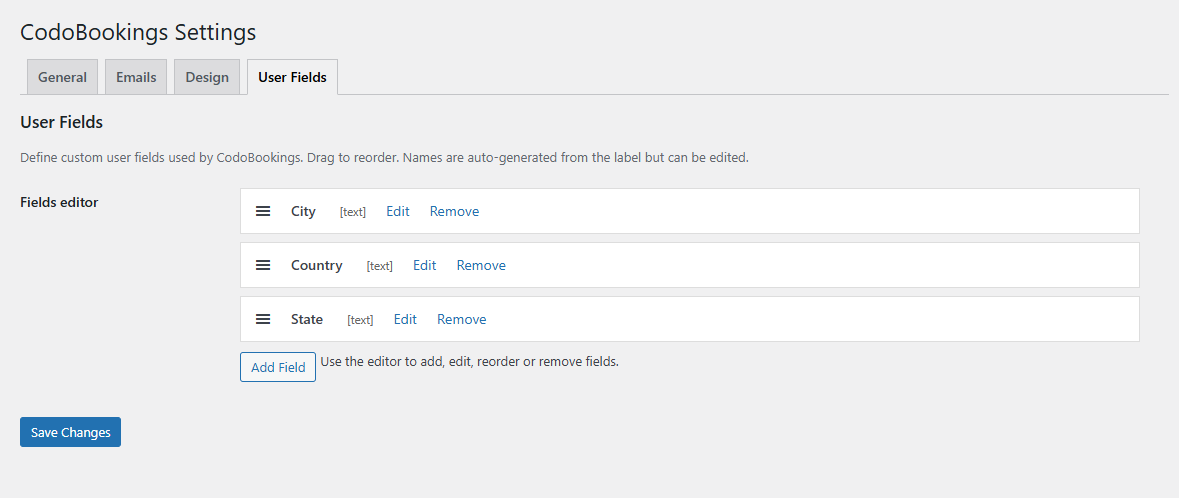Image resolution: width=1179 pixels, height=498 pixels.
Task: Select the User Fields tab
Action: point(292,77)
